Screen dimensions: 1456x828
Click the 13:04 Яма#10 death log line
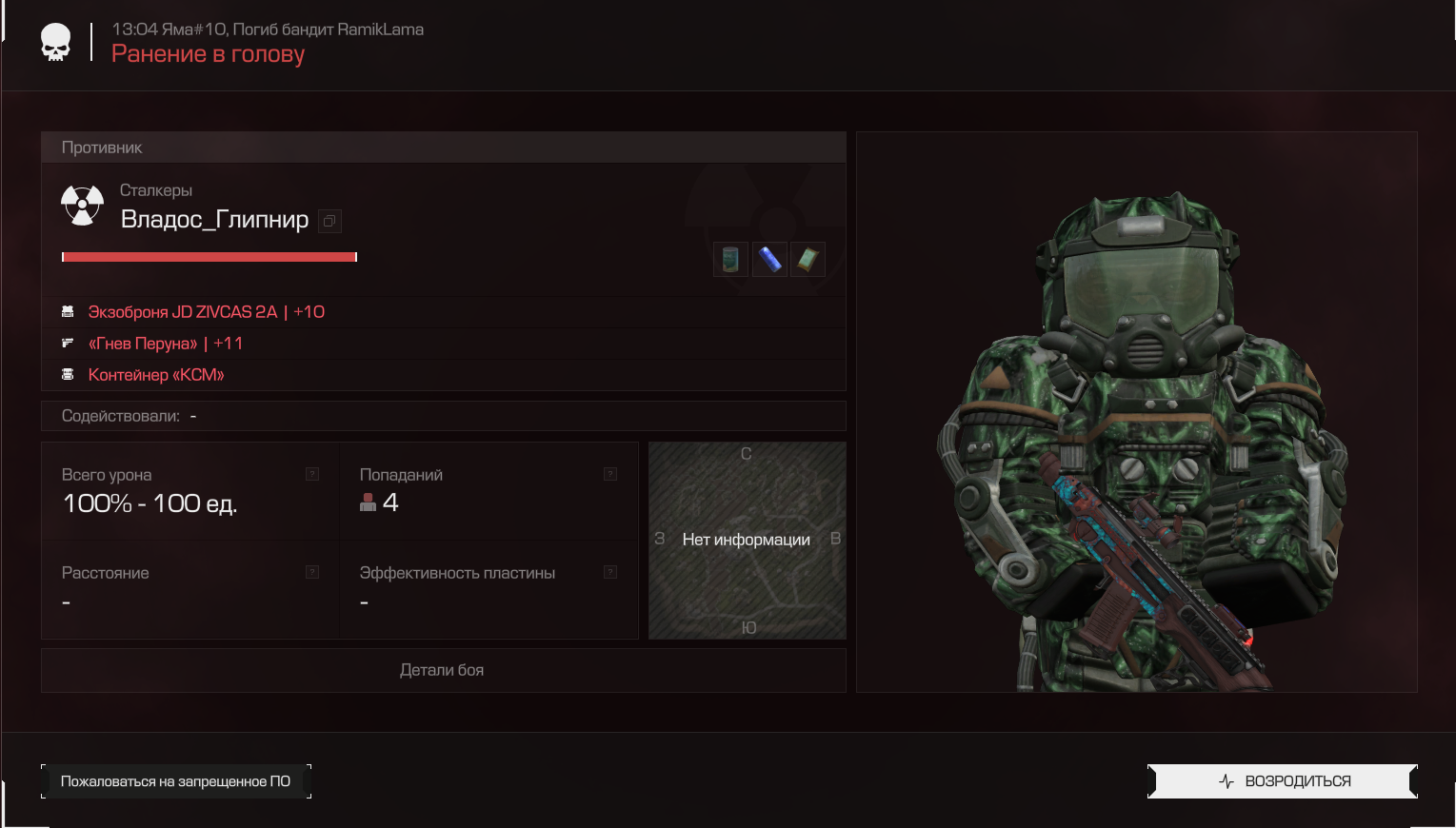point(268,30)
